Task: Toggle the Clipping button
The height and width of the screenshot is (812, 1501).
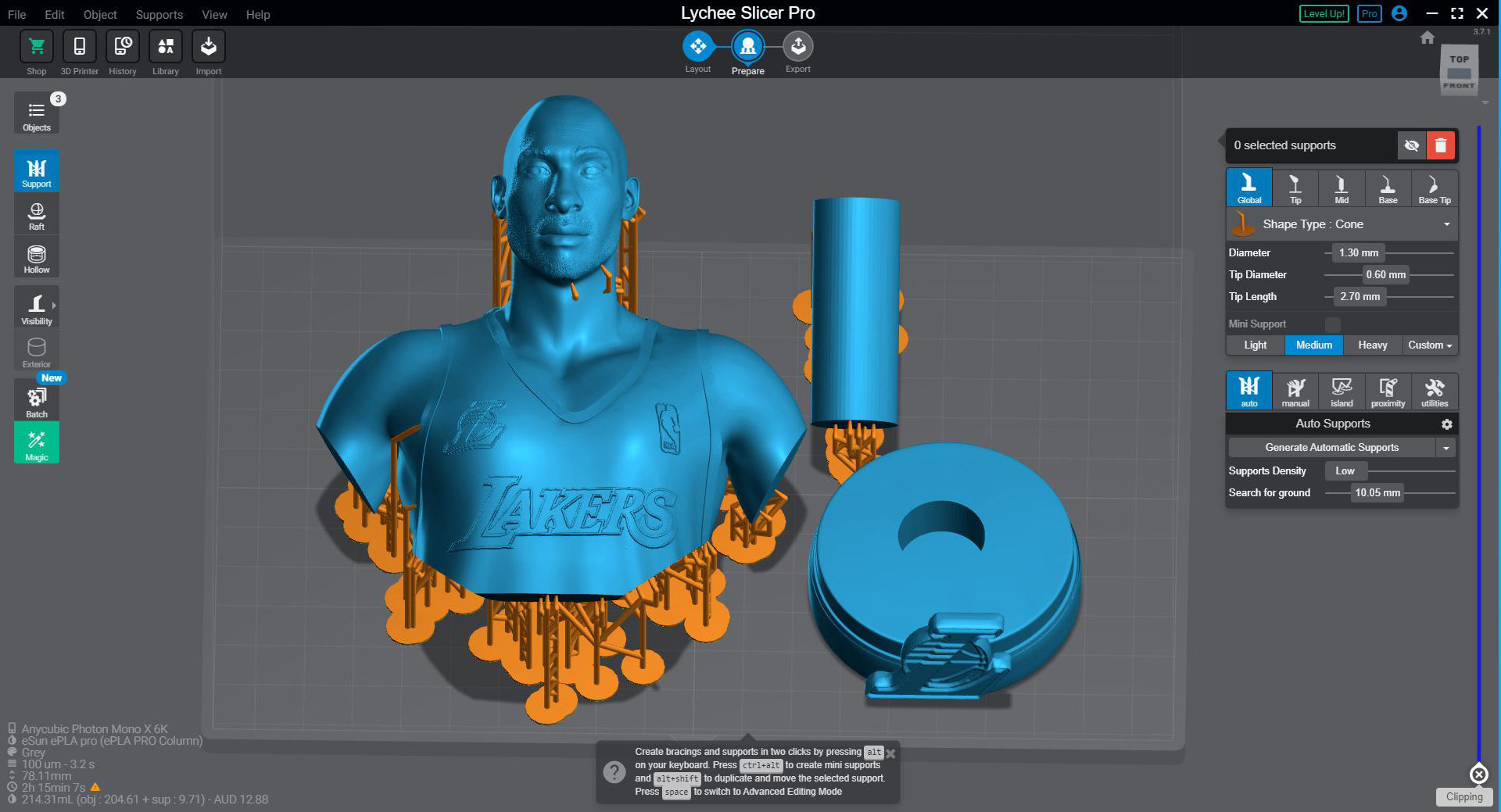Action: 1463,796
